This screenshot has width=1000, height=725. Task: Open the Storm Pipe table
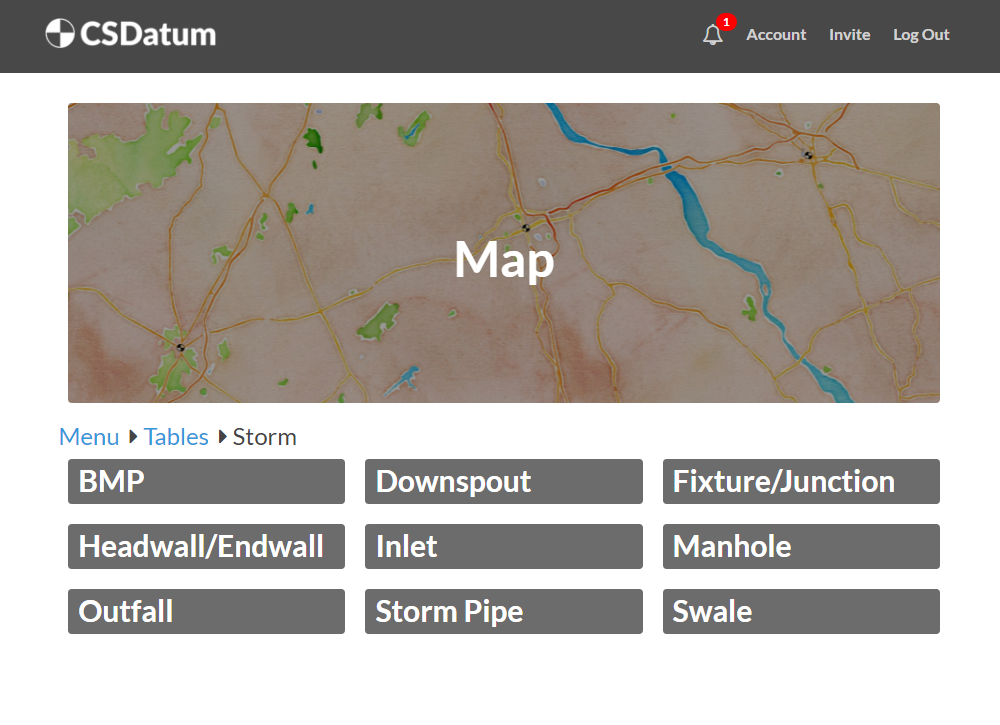[503, 612]
